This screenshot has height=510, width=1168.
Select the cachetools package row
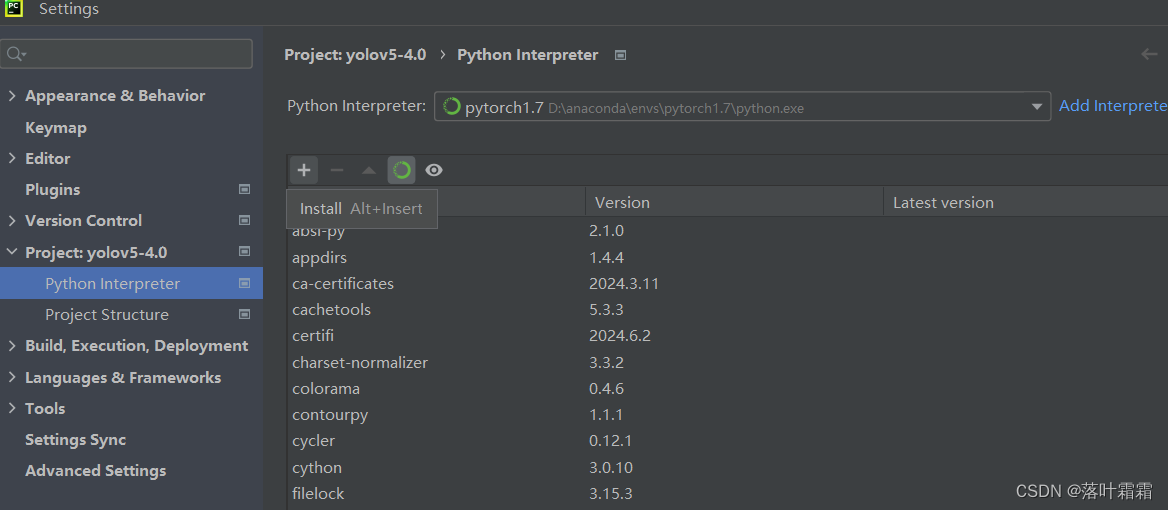point(727,310)
